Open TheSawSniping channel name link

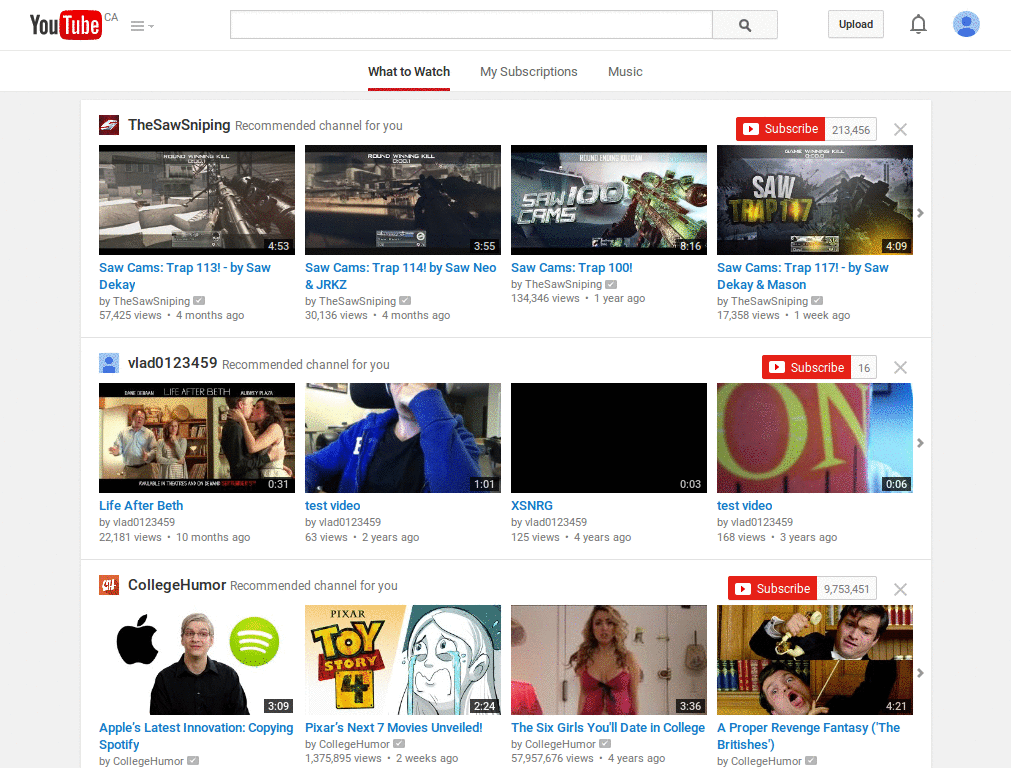[x=179, y=125]
